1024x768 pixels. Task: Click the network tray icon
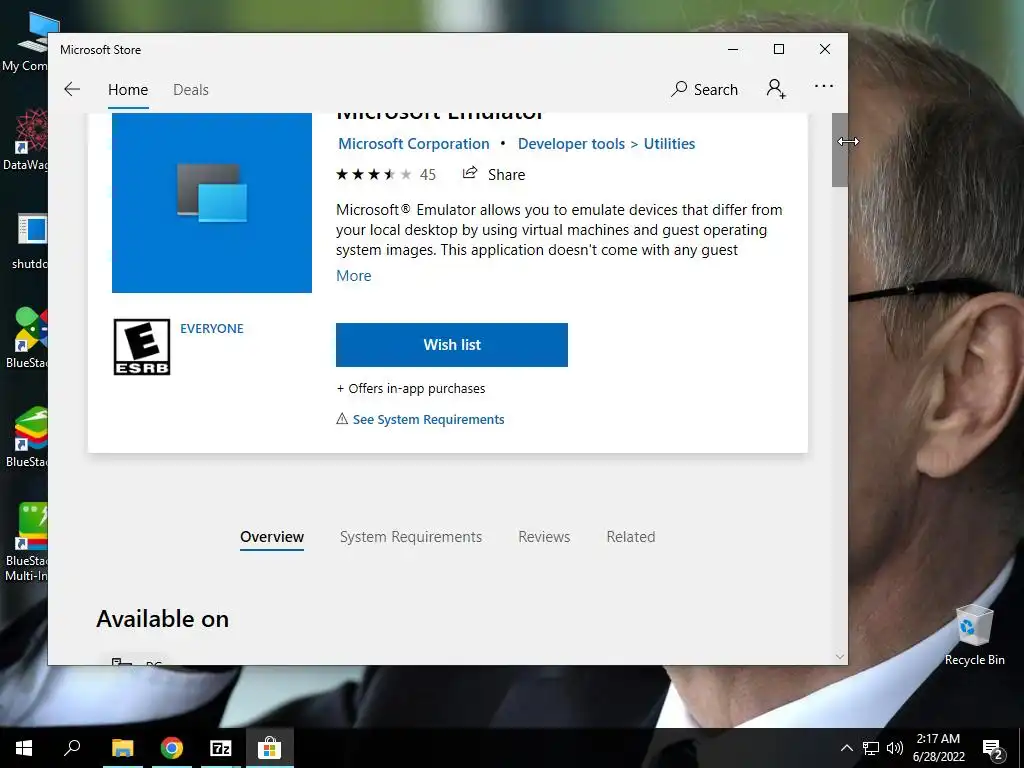pos(871,748)
